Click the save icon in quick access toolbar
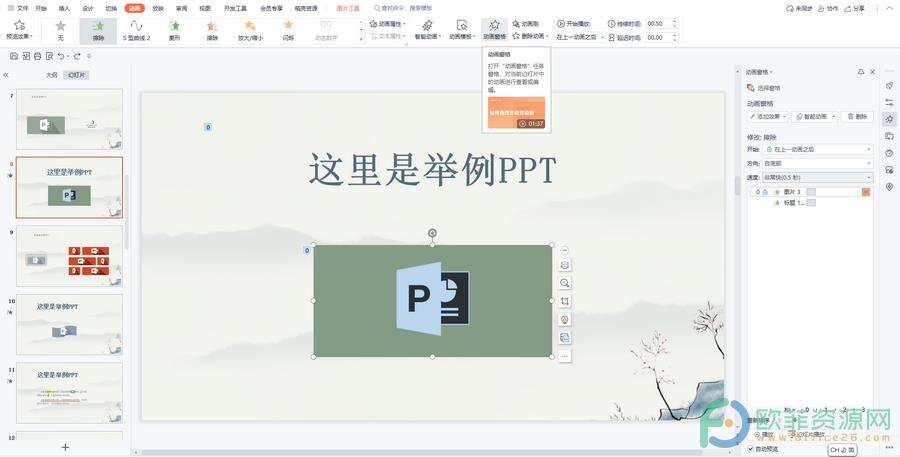This screenshot has height=457, width=900. [14, 56]
